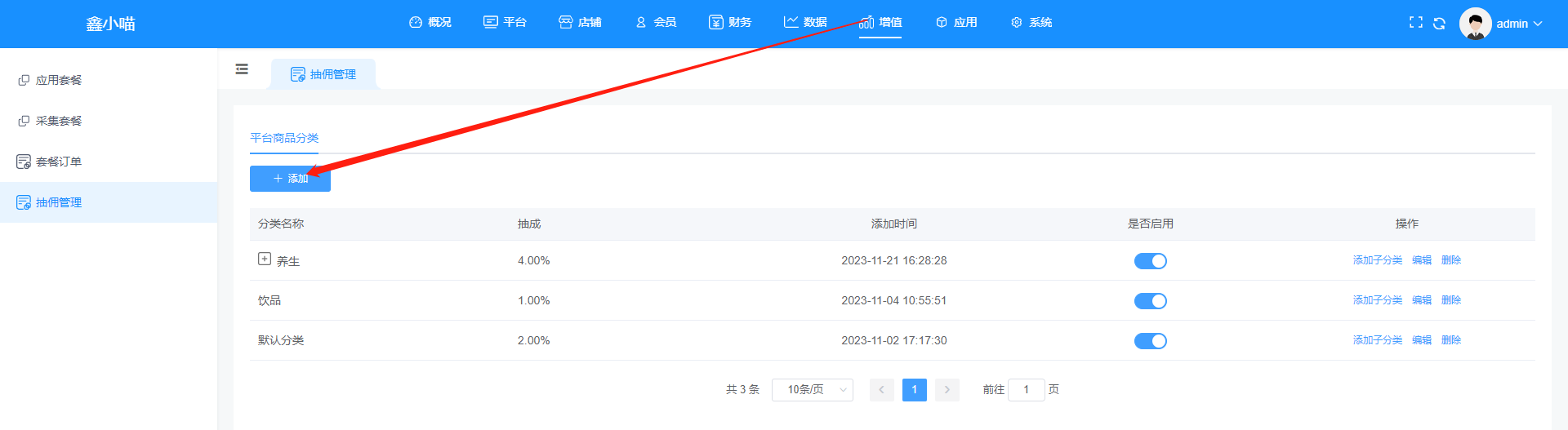The image size is (1568, 430).
Task: Toggle the 饮品 enabled switch
Action: 1150,301
